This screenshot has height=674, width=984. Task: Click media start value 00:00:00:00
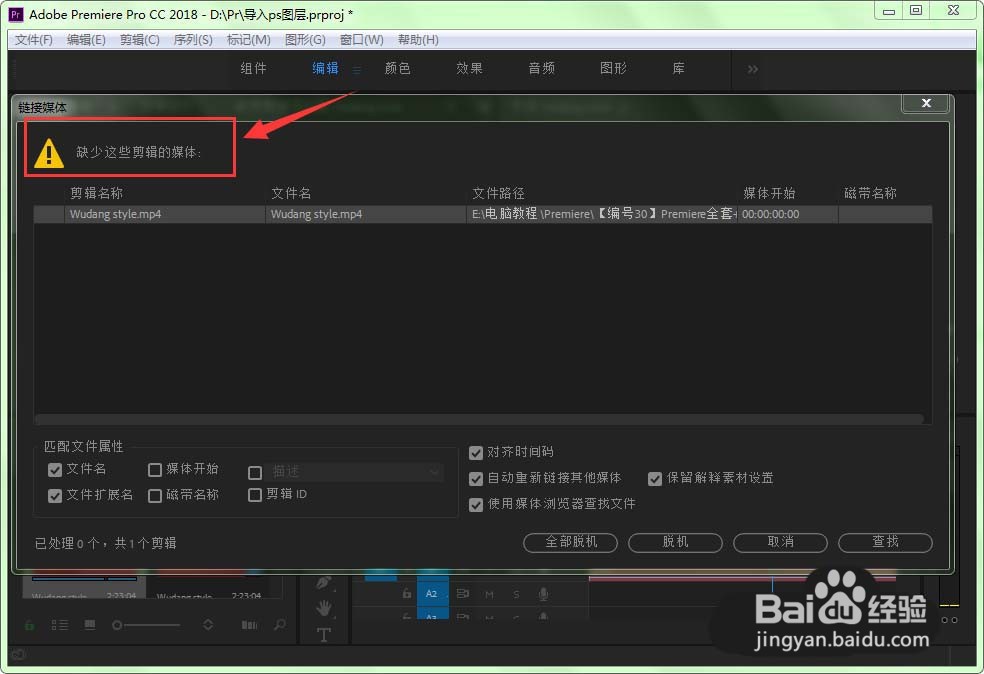click(771, 214)
